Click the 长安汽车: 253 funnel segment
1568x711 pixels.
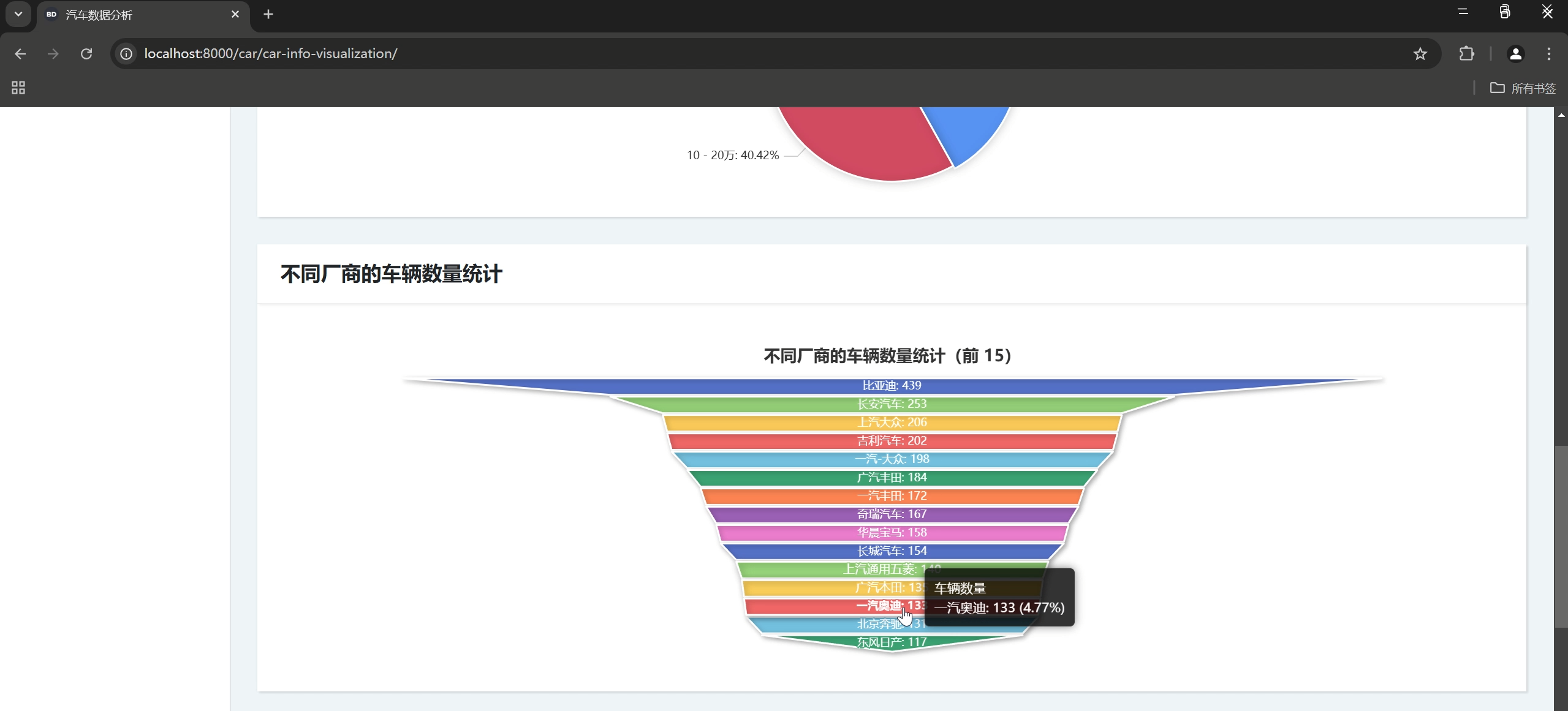(892, 404)
